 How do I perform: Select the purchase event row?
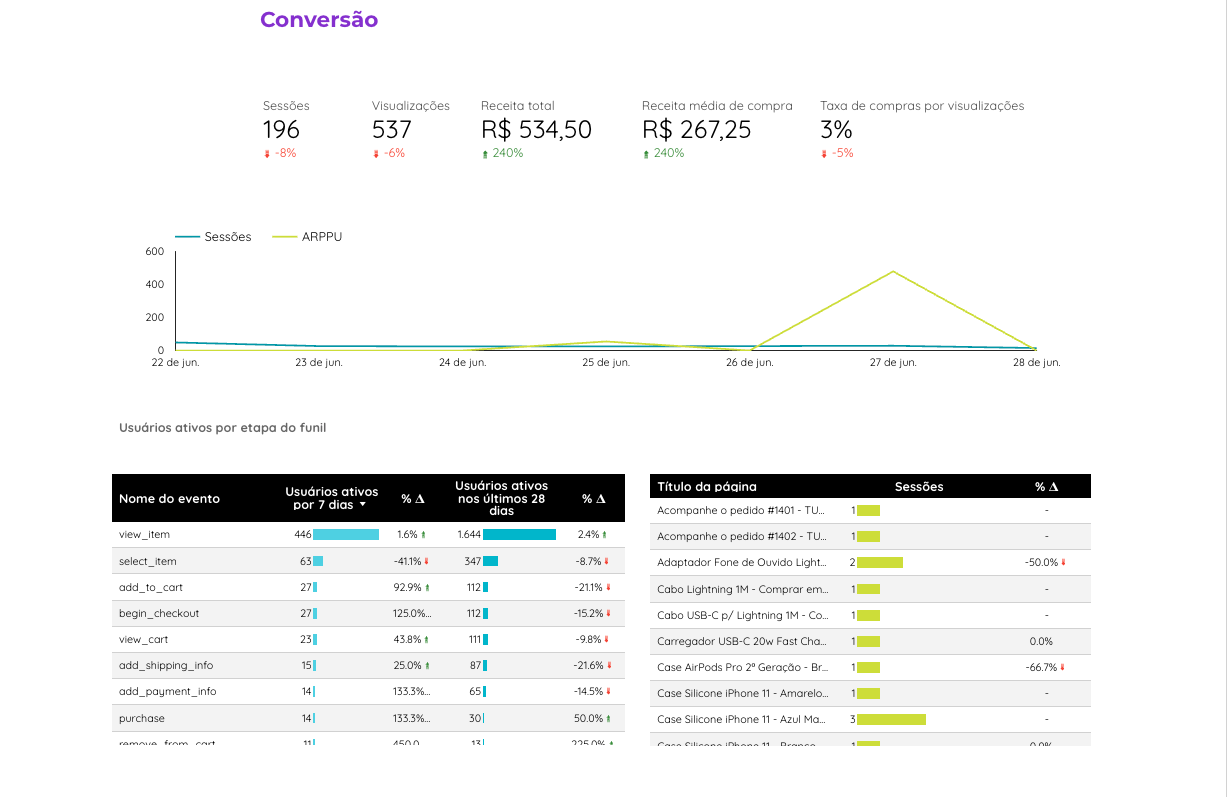[368, 718]
